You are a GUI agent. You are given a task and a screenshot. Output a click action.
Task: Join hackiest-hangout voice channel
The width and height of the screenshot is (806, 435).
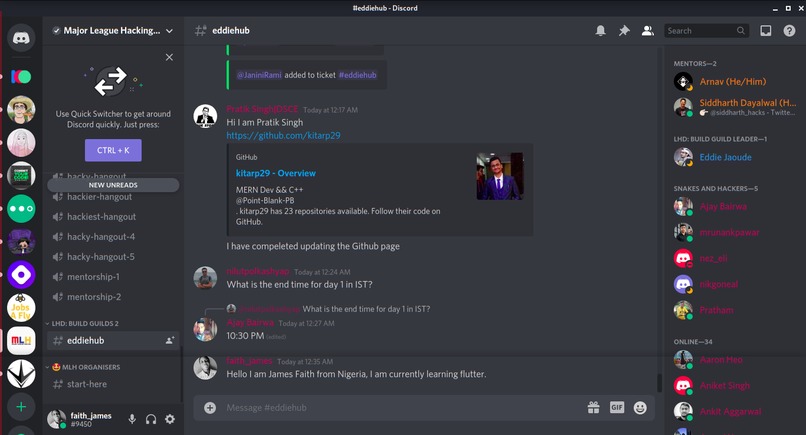101,217
